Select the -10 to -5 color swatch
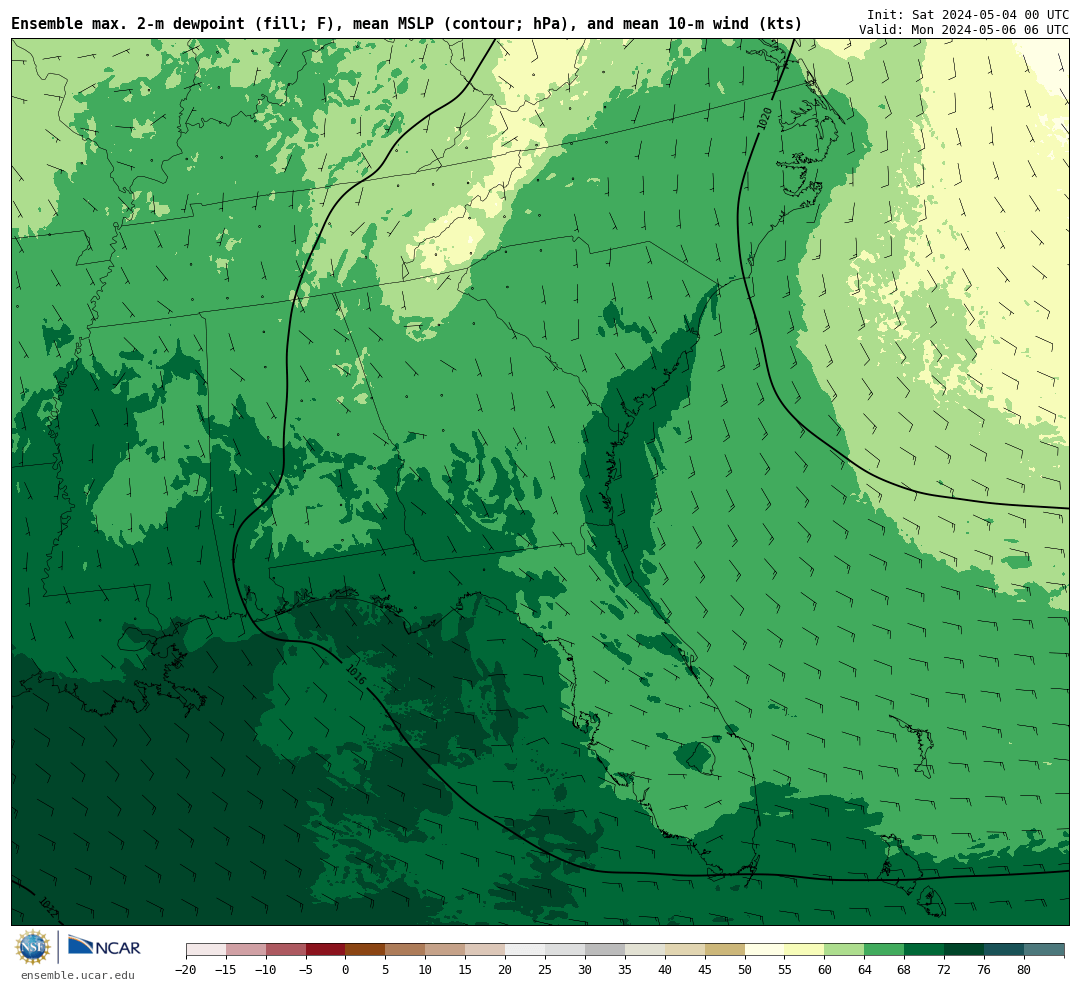This screenshot has height=988, width=1080. click(286, 950)
